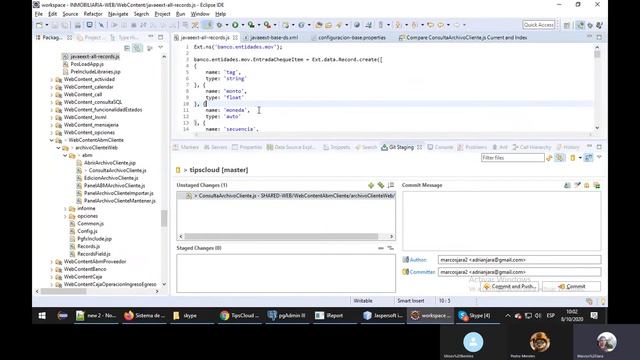
Task: Open the Navigate menu
Action: click(118, 14)
